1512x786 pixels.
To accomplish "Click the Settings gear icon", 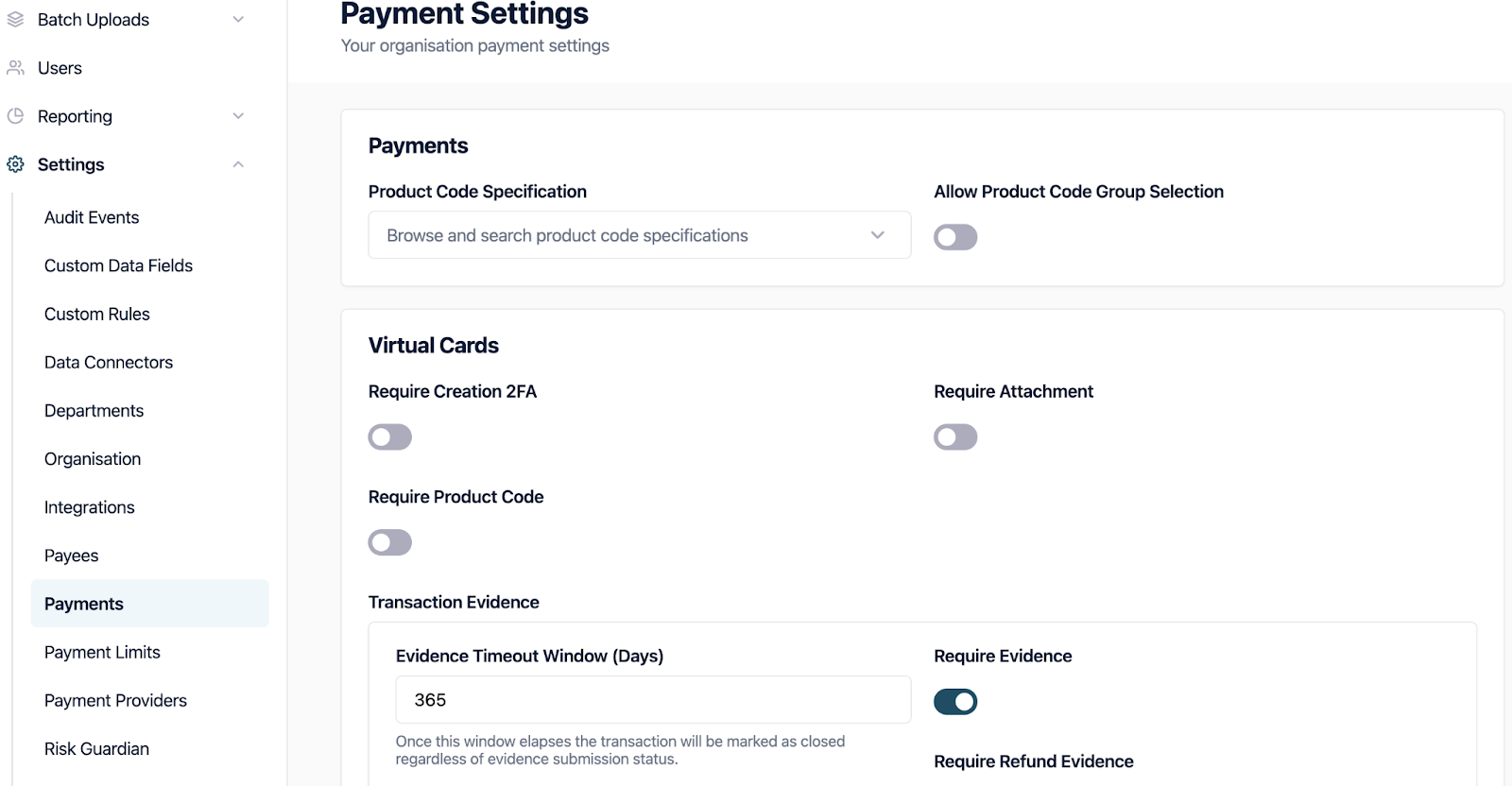I will tap(15, 164).
